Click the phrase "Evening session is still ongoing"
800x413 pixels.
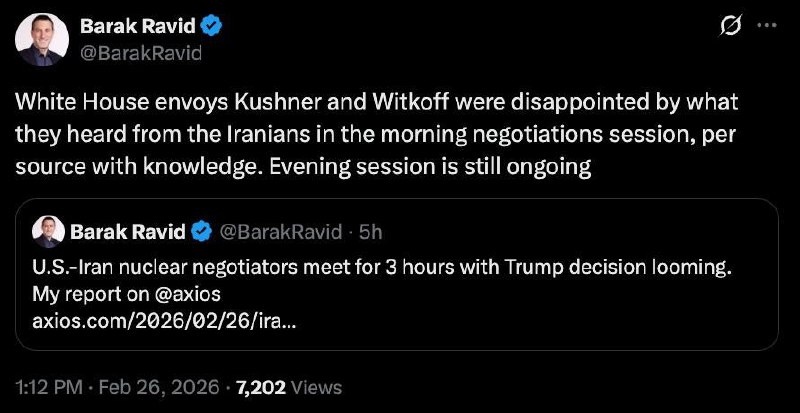point(462,165)
